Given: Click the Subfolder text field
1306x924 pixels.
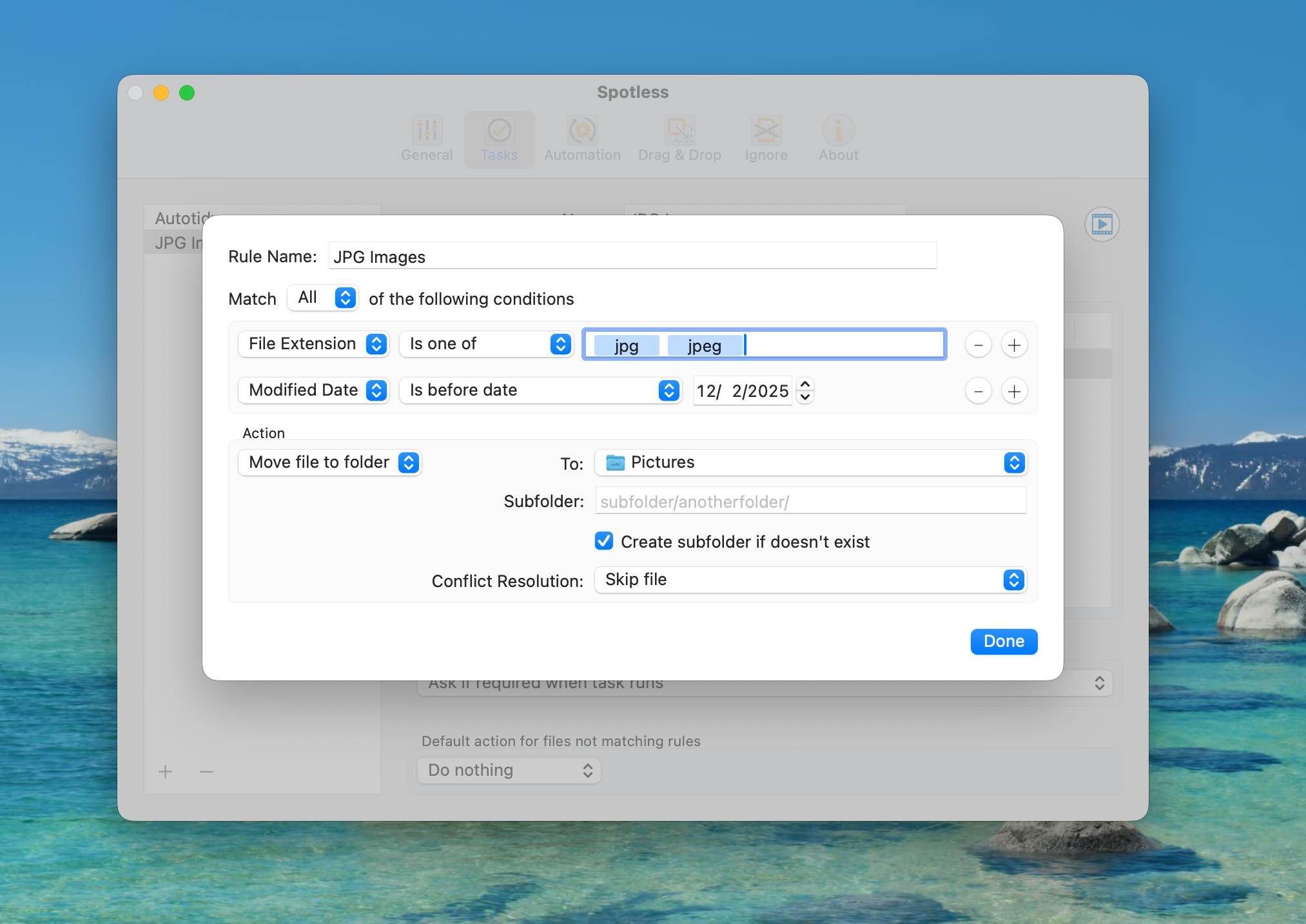Looking at the screenshot, I should (x=810, y=501).
